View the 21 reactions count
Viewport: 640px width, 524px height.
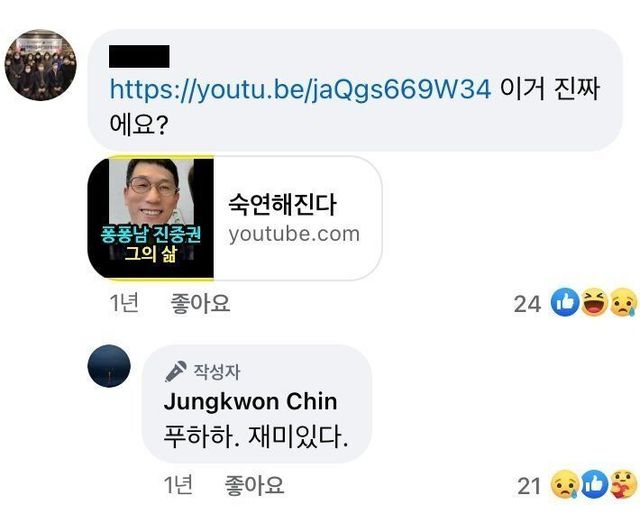tap(530, 487)
